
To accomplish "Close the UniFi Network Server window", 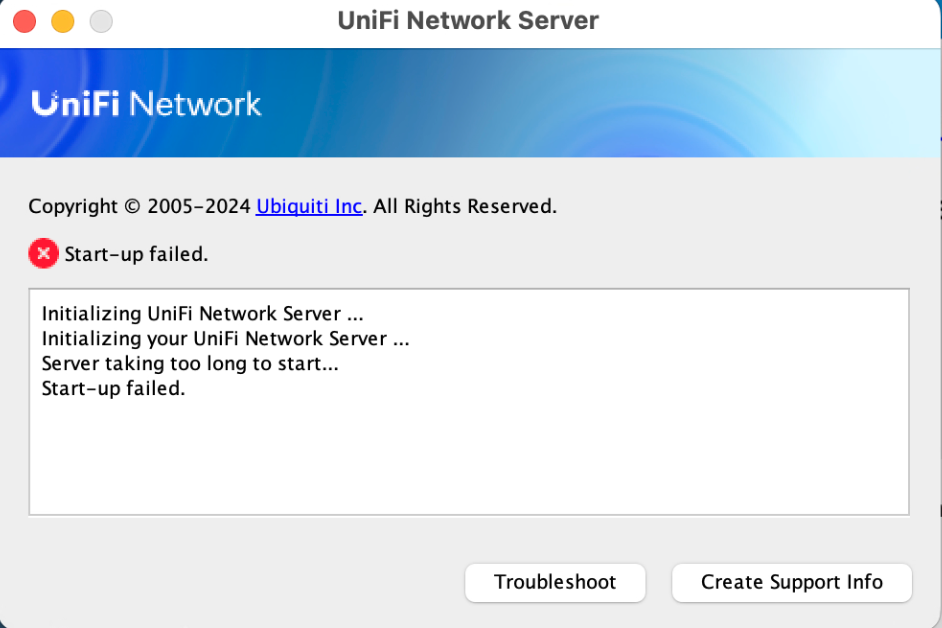I will (25, 22).
